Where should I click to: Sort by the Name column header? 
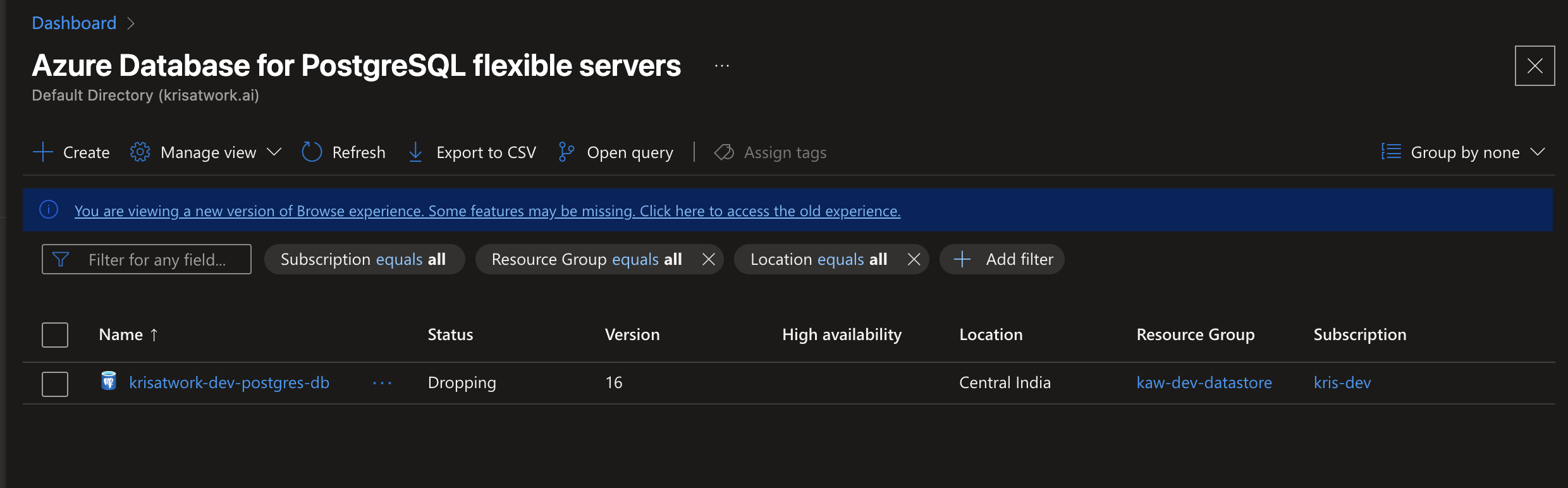[121, 334]
